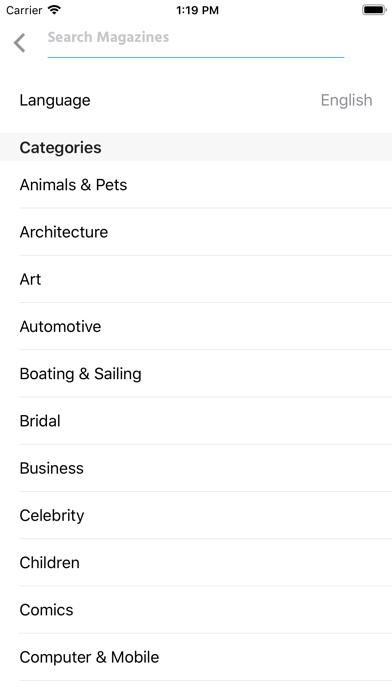Open the Architecture category
392x696 pixels.
196,232
